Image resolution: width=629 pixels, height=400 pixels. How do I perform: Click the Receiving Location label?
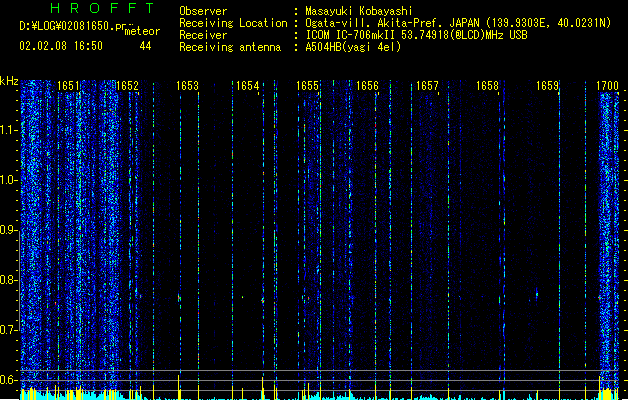[233, 23]
